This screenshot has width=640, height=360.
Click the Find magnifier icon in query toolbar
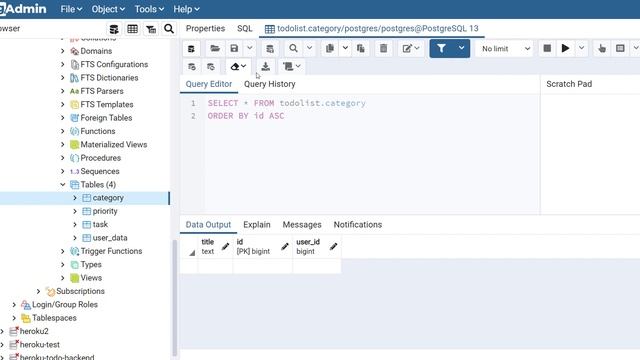tap(293, 49)
